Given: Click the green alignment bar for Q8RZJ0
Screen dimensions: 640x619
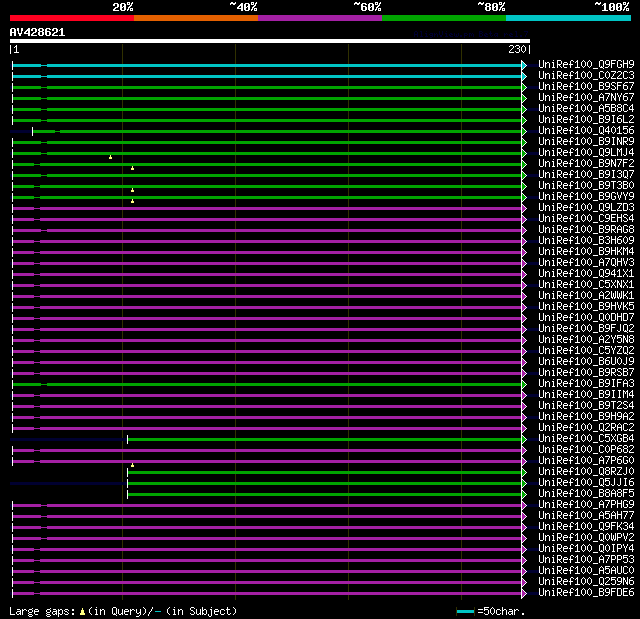Looking at the screenshot, I should click(x=324, y=473).
